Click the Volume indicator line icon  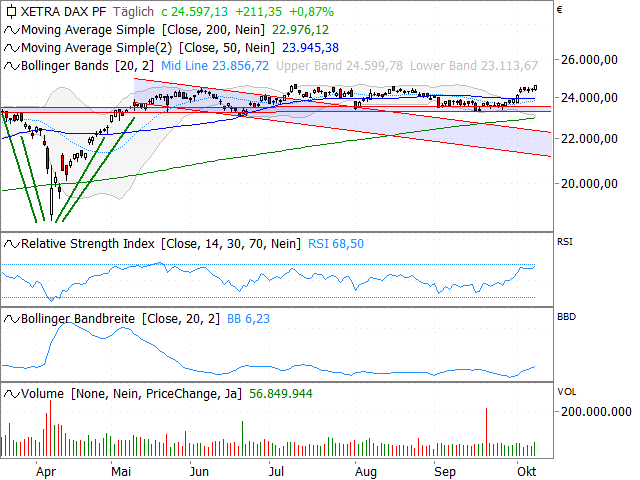coord(11,393)
